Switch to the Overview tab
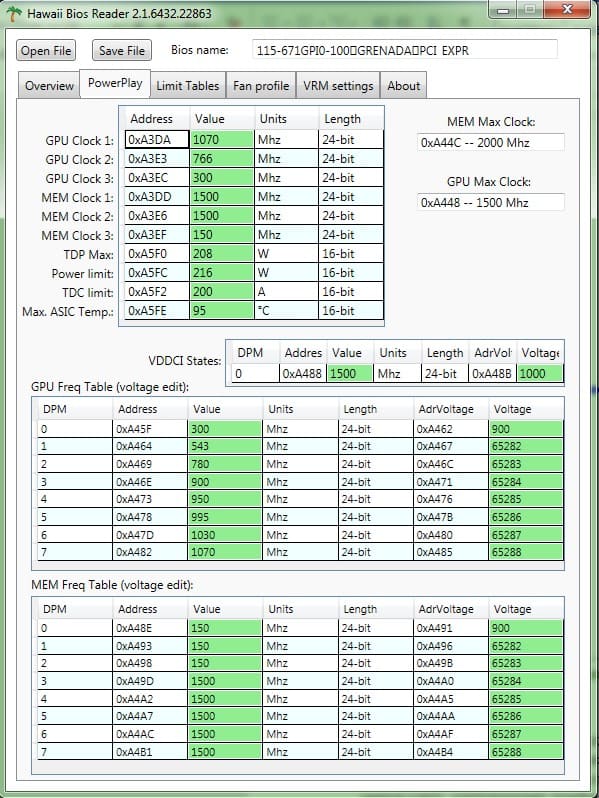 point(49,86)
